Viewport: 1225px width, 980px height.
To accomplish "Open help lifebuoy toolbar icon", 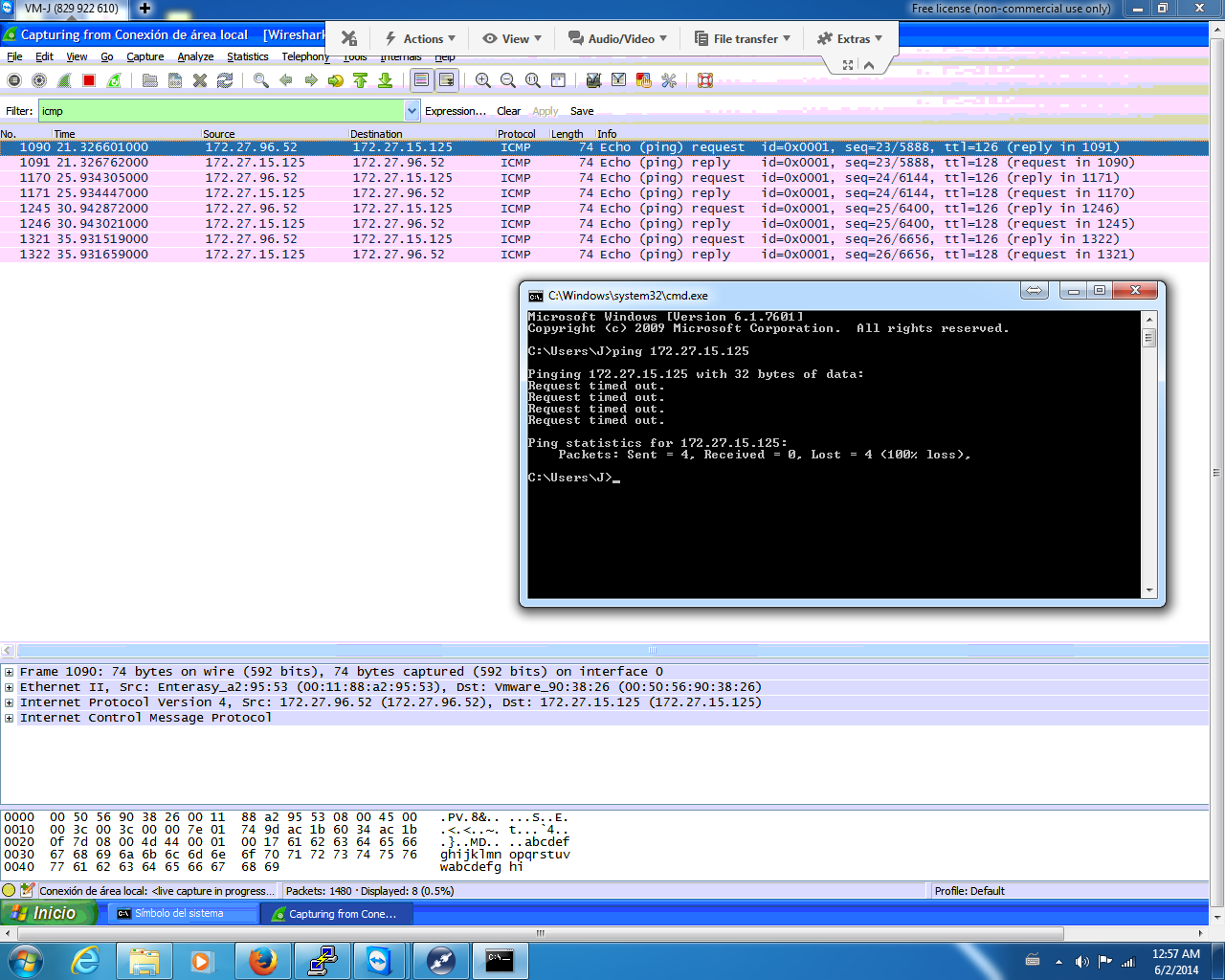I will [x=704, y=80].
